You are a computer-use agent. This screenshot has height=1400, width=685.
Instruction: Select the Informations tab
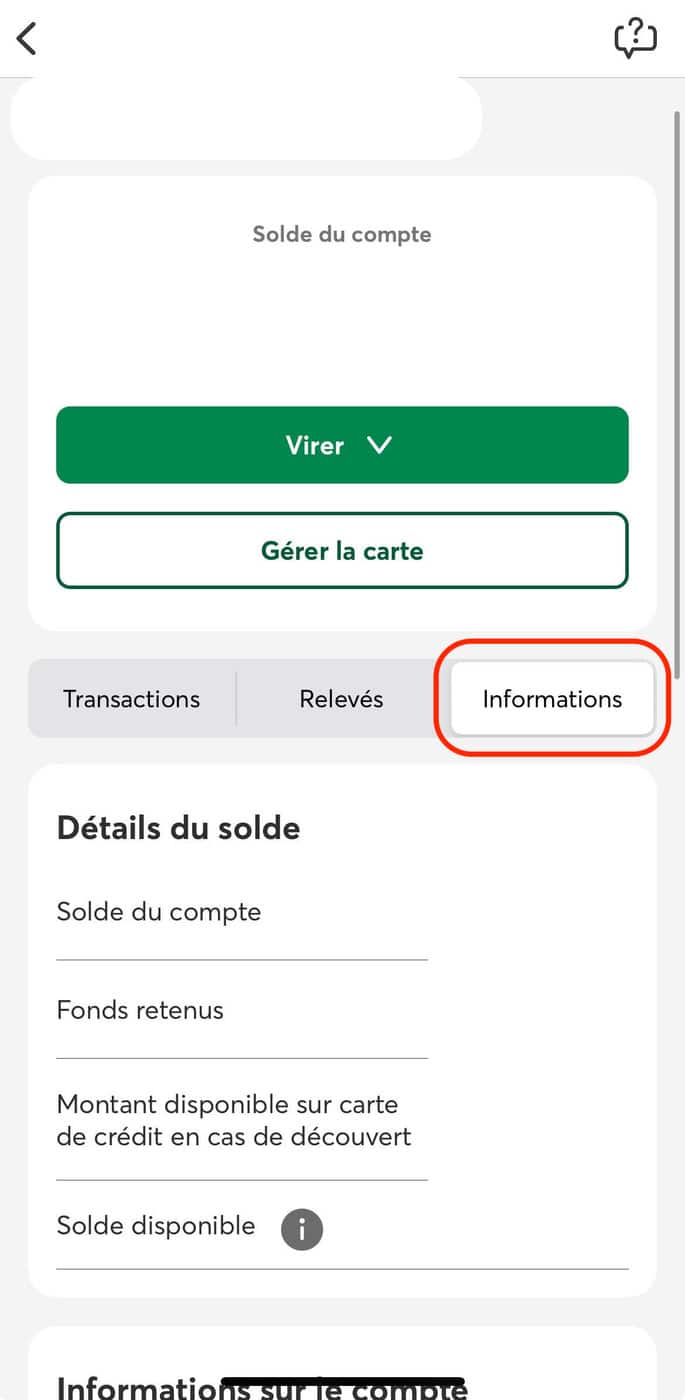(x=551, y=699)
